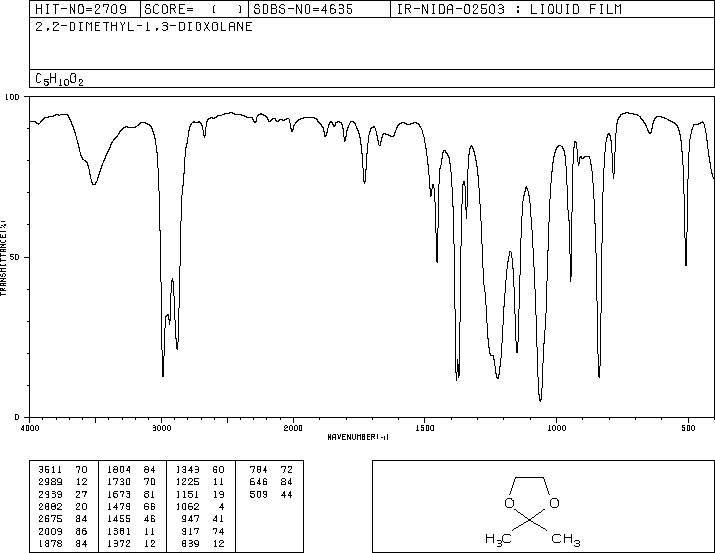Click peak table entry 1878
The width and height of the screenshot is (715, 553).
coord(50,544)
